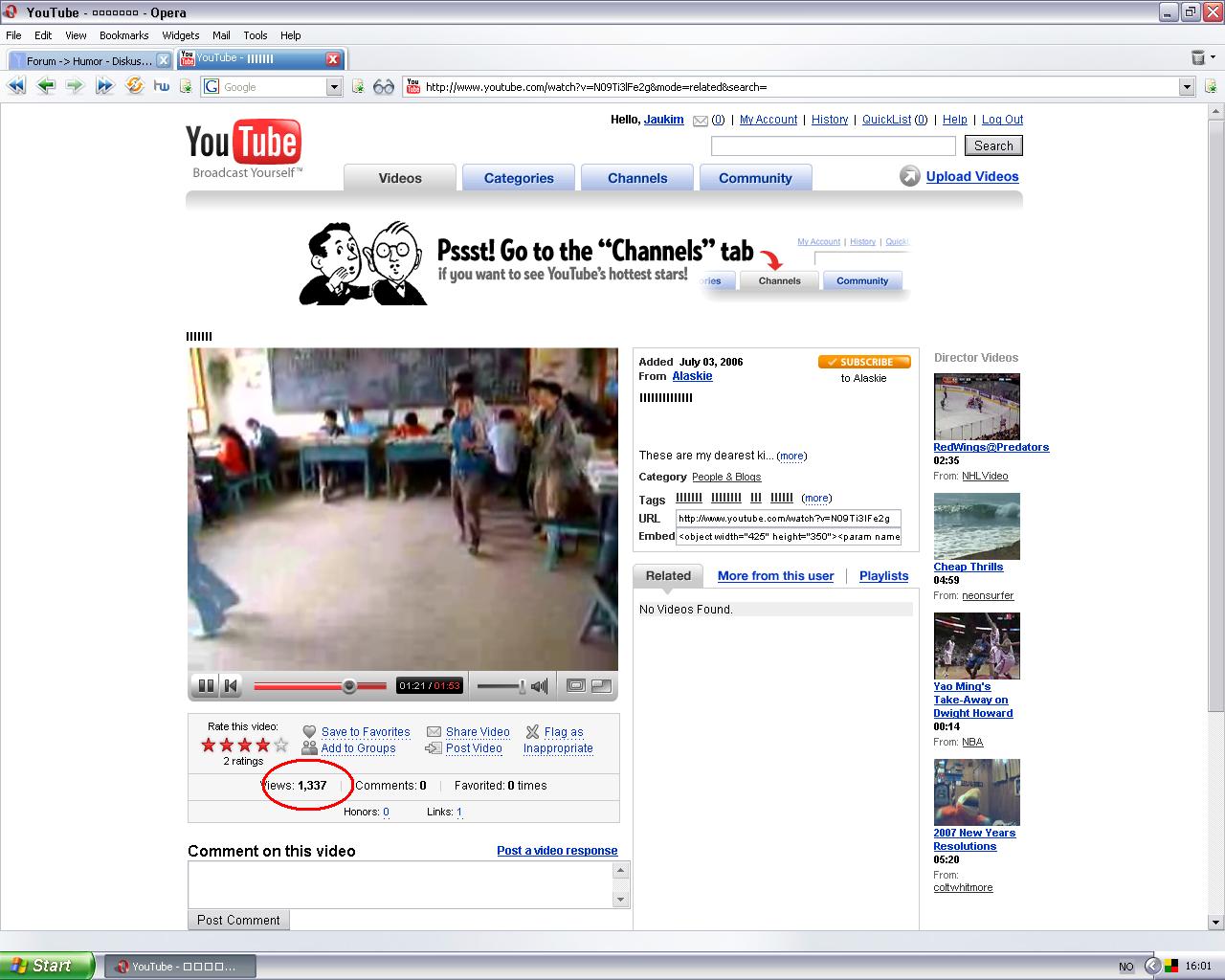Flag the video as inappropriate
The image size is (1225, 980).
point(558,740)
